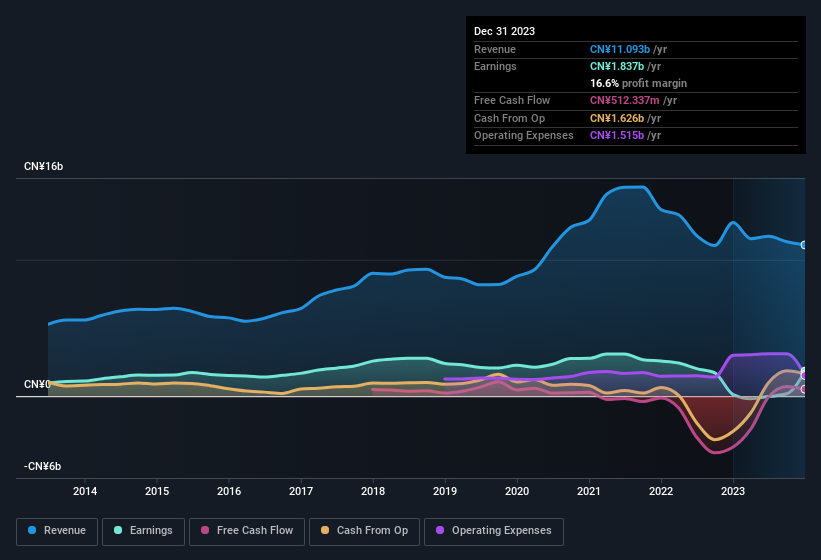Click the 2014 year label on the x-axis

click(85, 491)
